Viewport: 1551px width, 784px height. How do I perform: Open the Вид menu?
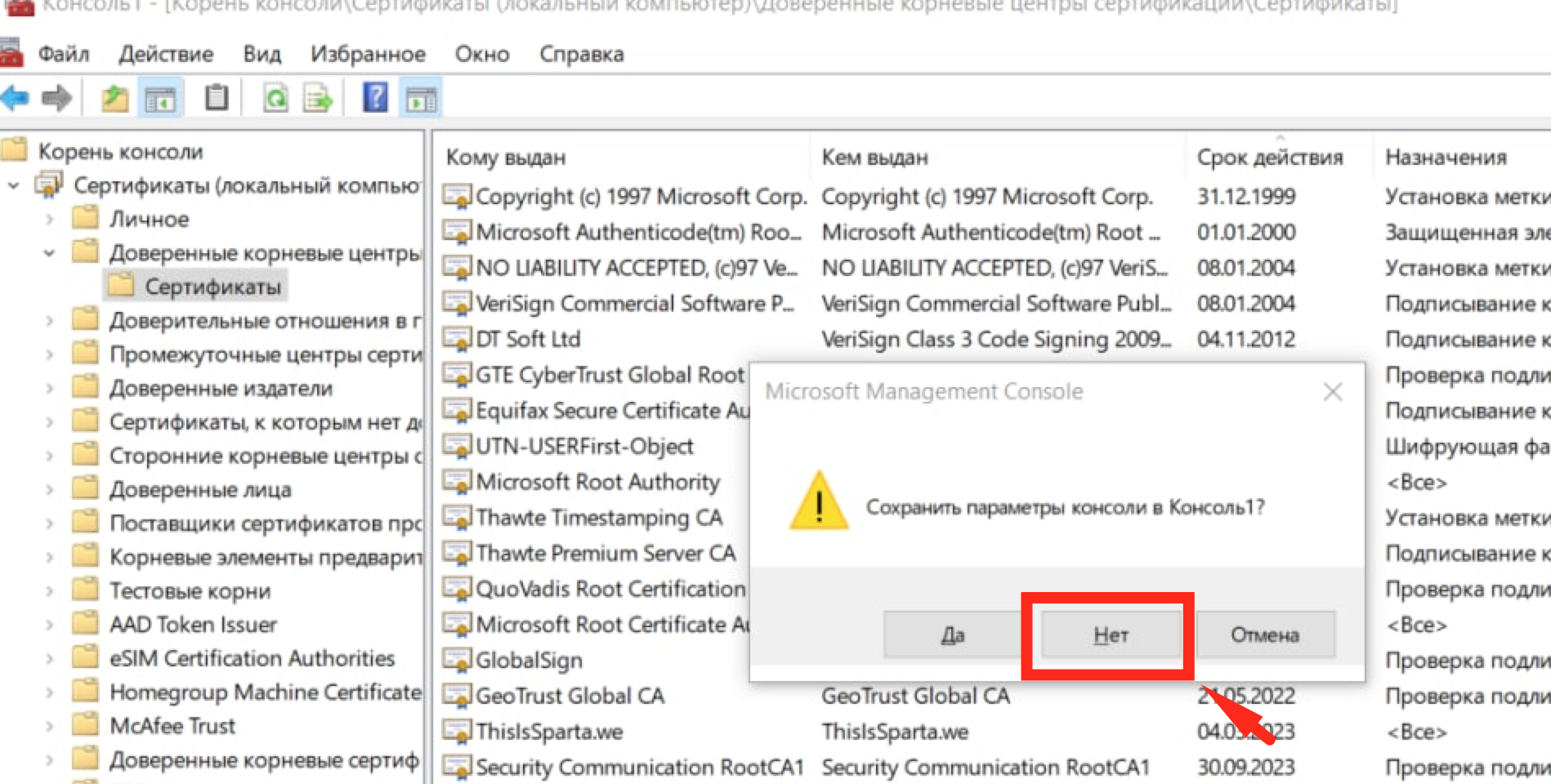point(261,54)
